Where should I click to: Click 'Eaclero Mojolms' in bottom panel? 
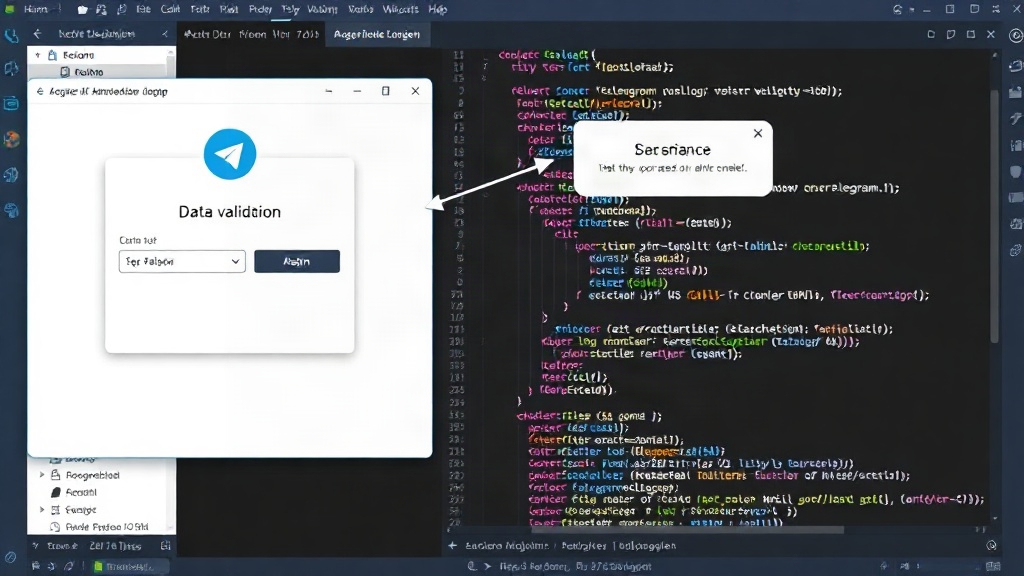tap(506, 545)
